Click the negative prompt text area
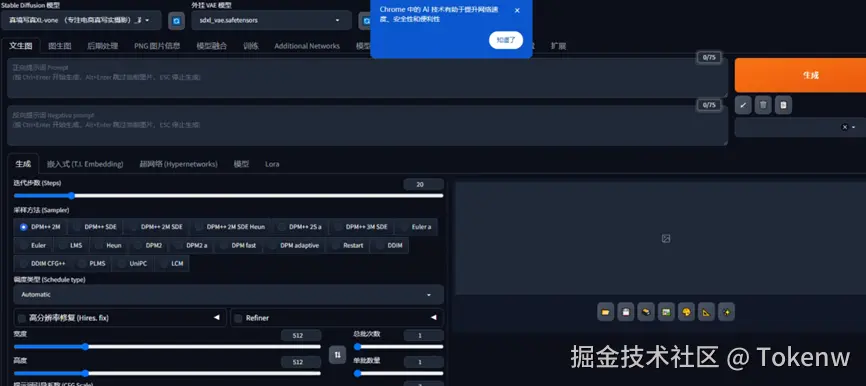The width and height of the screenshot is (866, 386). click(367, 126)
